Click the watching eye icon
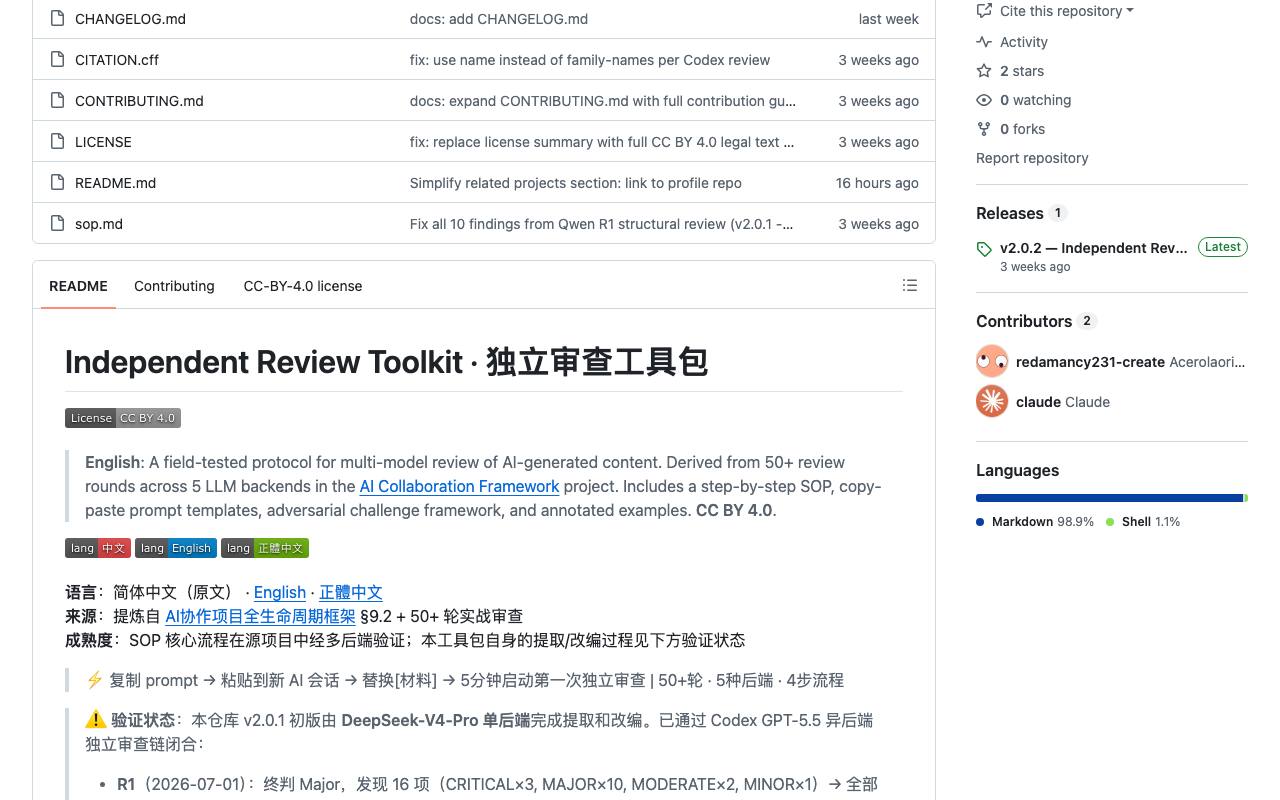The width and height of the screenshot is (1280, 800). click(984, 100)
